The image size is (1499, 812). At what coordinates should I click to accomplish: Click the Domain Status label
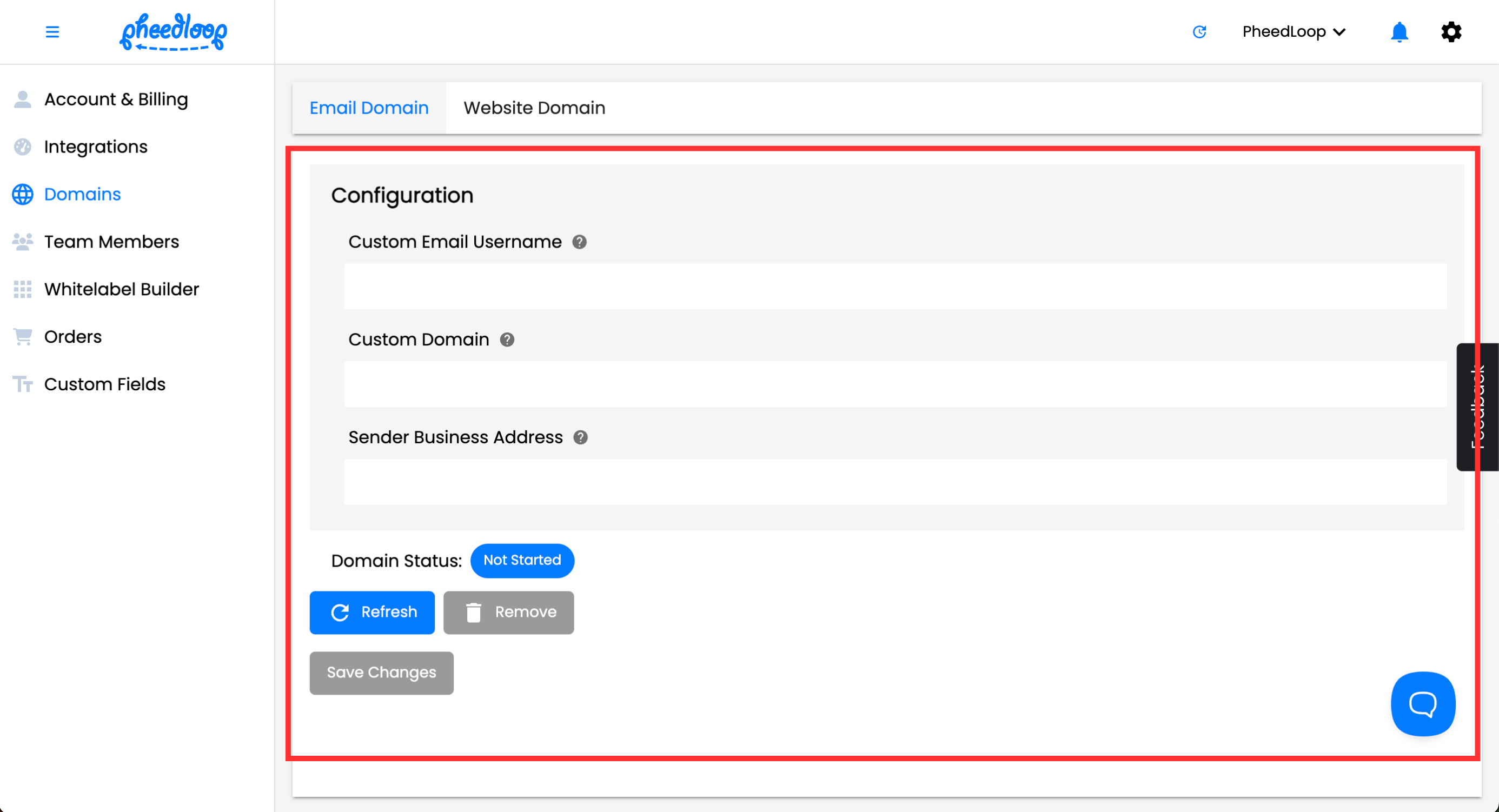click(396, 561)
